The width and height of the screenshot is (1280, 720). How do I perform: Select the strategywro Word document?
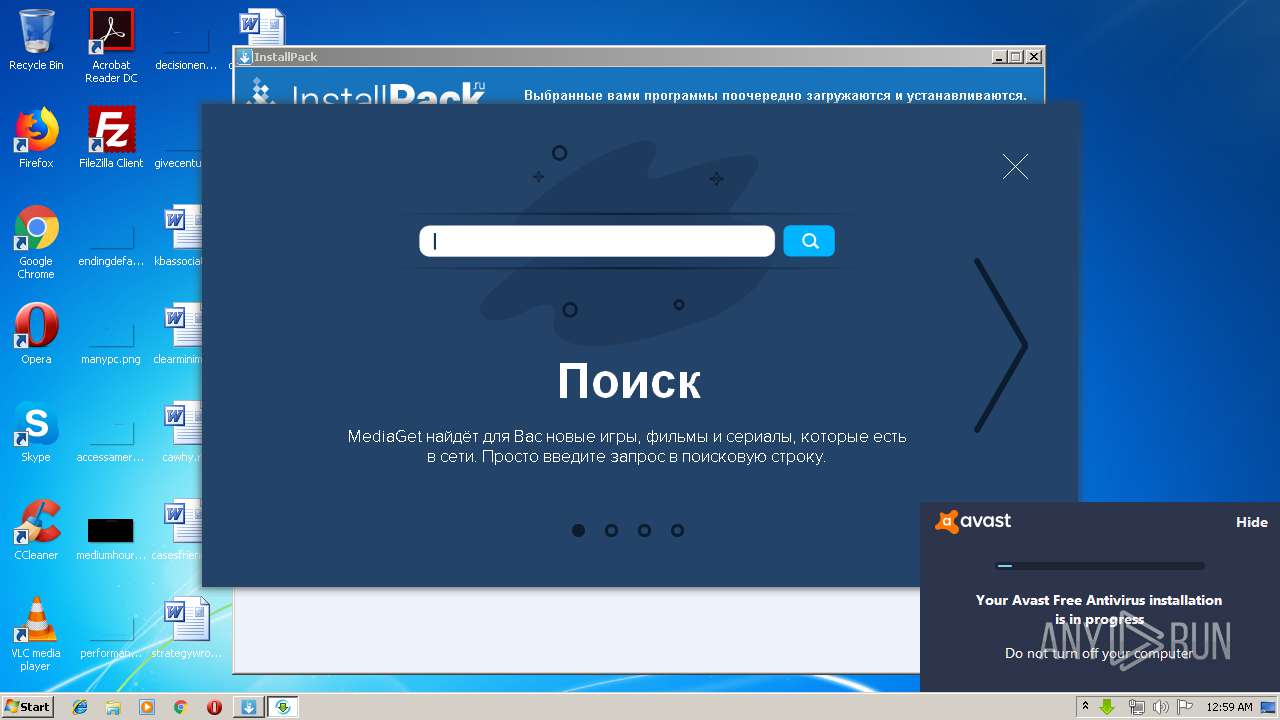pyautogui.click(x=186, y=628)
